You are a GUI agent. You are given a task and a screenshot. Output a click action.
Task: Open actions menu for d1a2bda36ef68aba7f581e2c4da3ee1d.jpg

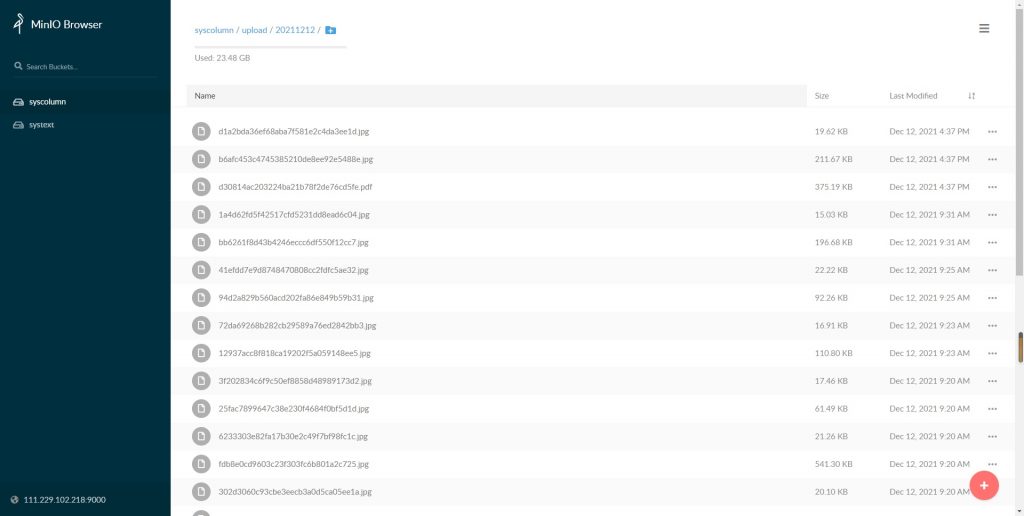point(993,131)
